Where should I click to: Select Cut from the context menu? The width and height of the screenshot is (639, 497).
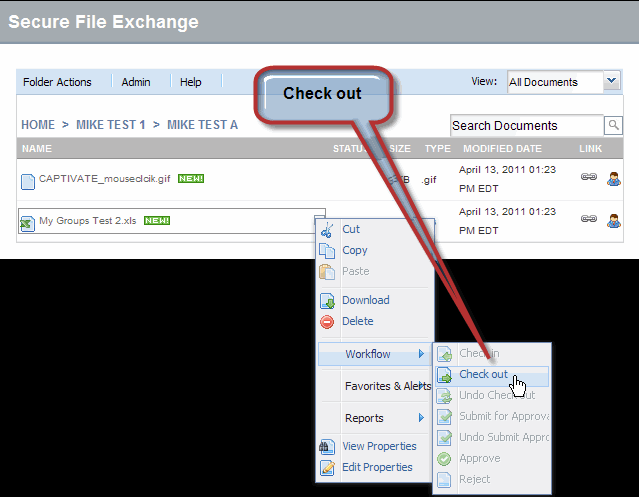(351, 229)
